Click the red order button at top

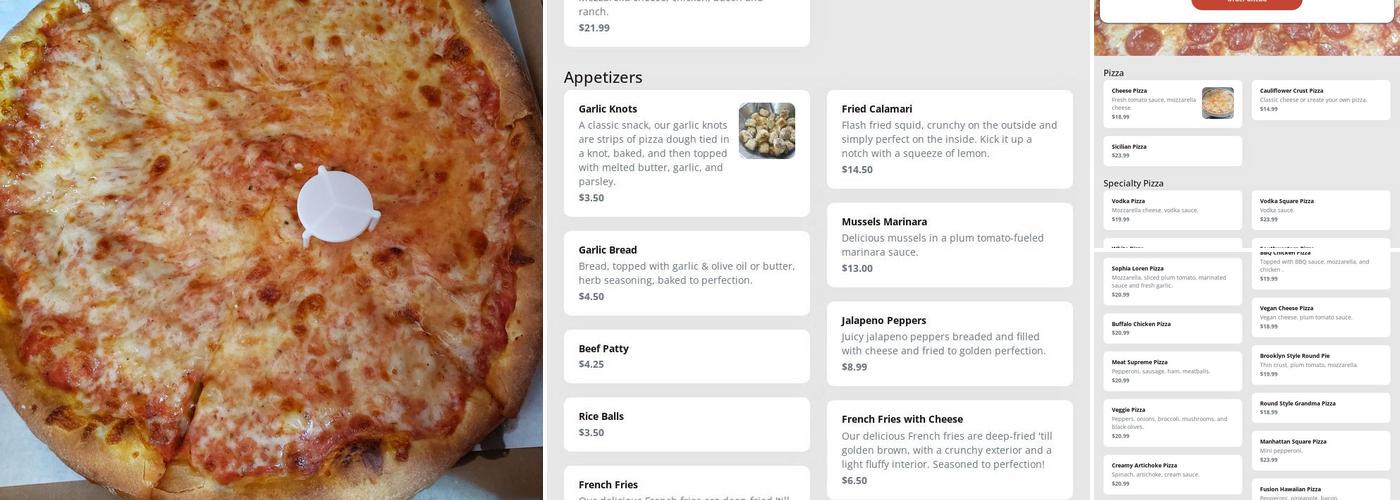click(1246, 3)
